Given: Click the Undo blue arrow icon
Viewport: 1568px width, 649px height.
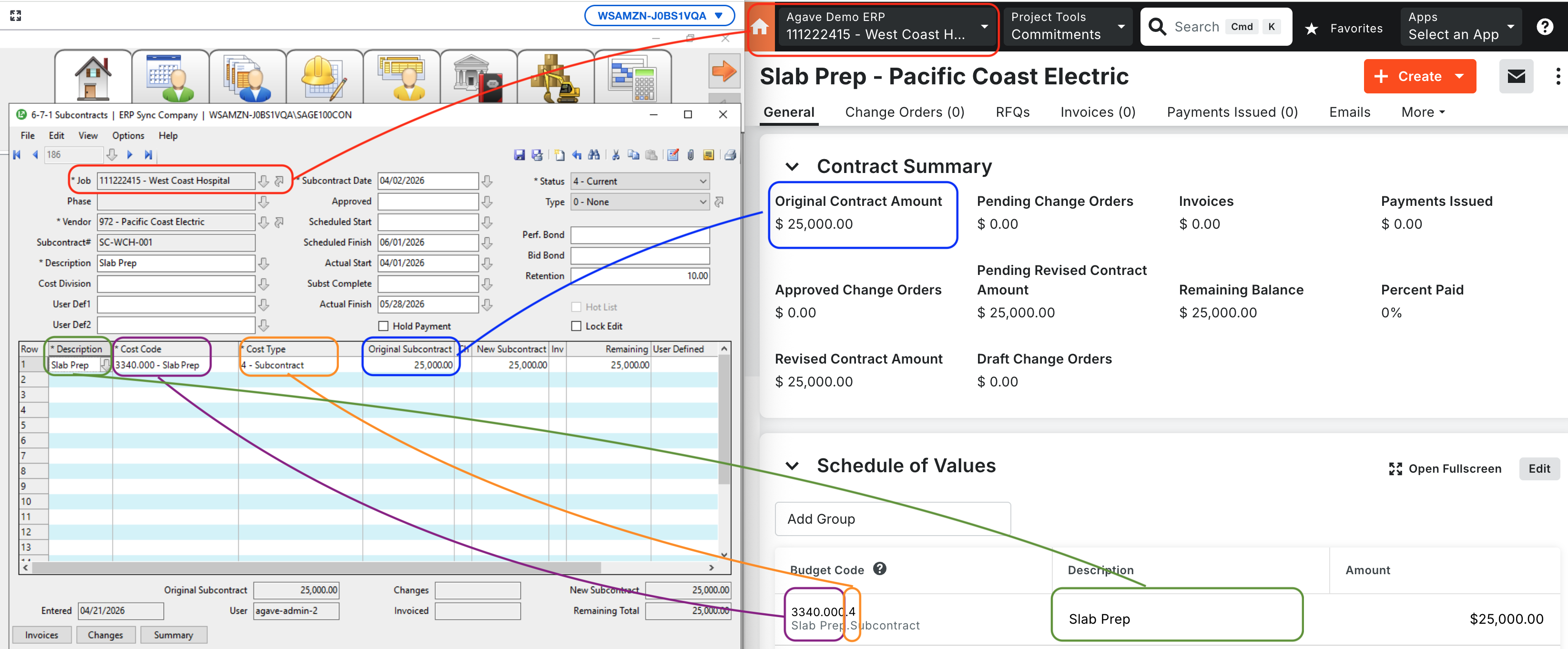Looking at the screenshot, I should 576,155.
